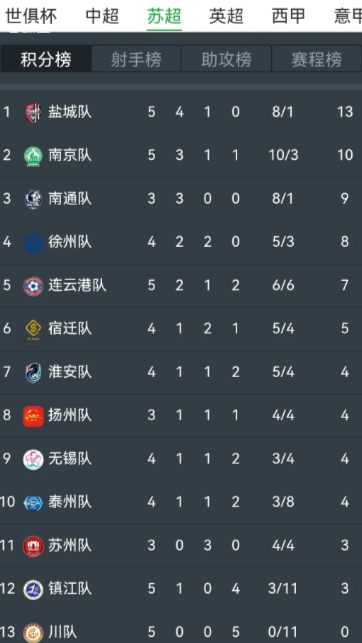Open the 助攻榜 tab
This screenshot has width=362, height=643.
click(226, 59)
